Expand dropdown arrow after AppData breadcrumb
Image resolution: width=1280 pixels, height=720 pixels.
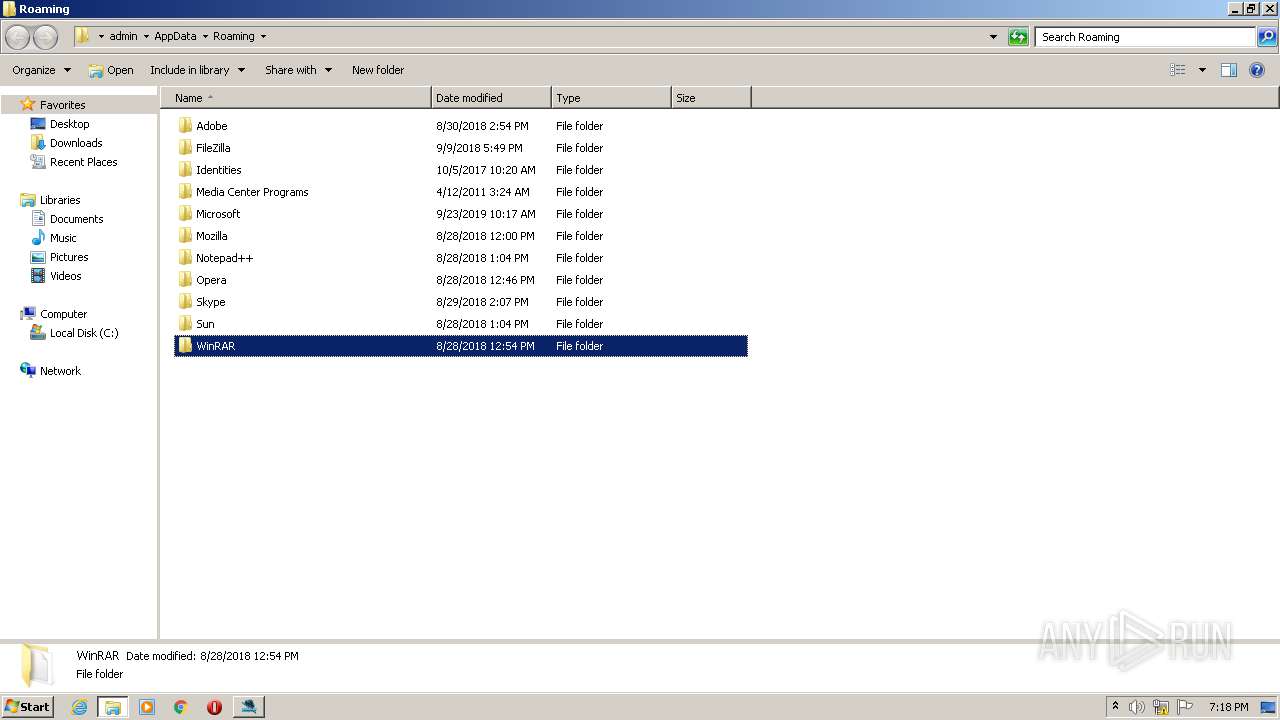click(205, 37)
